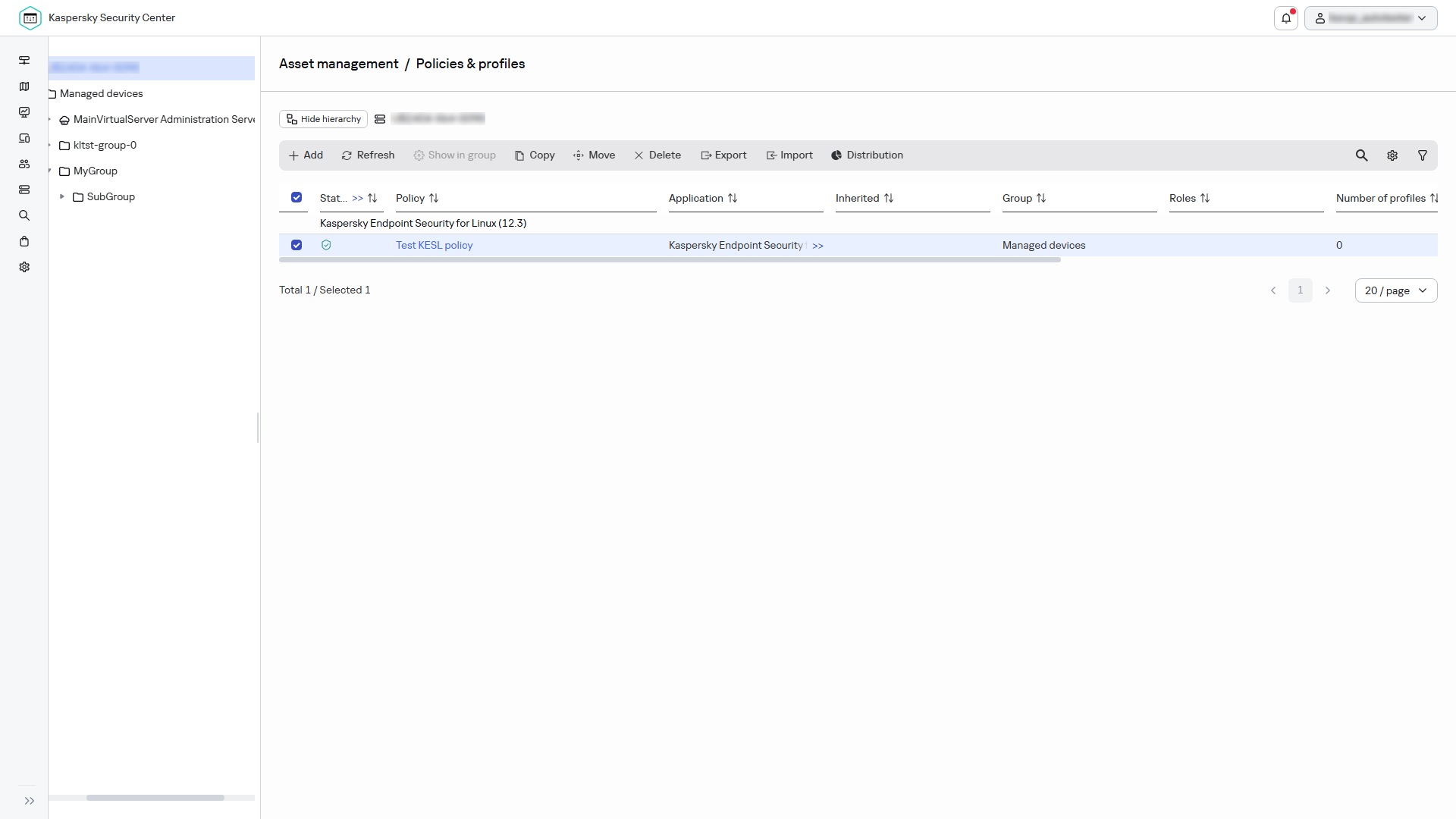
Task: Open the notifications bell icon
Action: (1286, 18)
